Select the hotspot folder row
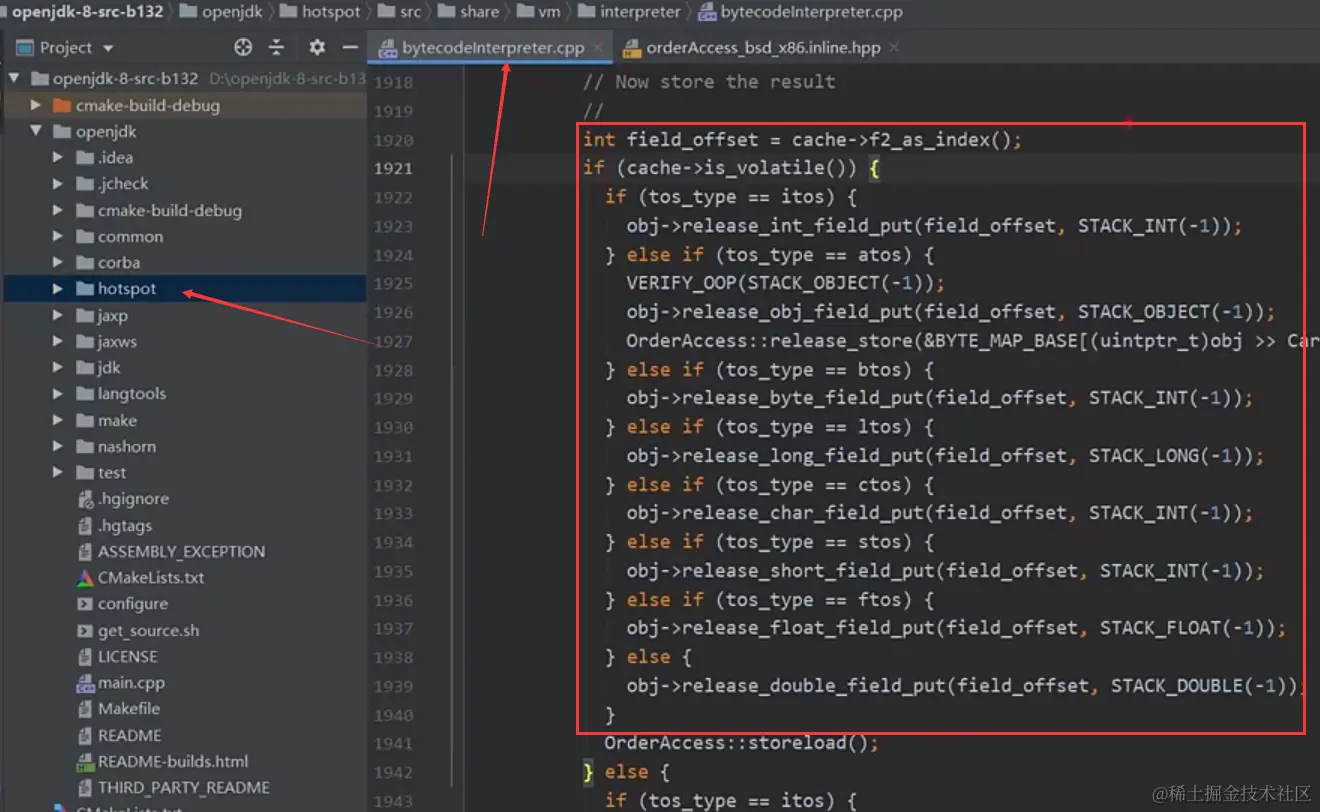This screenshot has height=812, width=1320. [184, 289]
